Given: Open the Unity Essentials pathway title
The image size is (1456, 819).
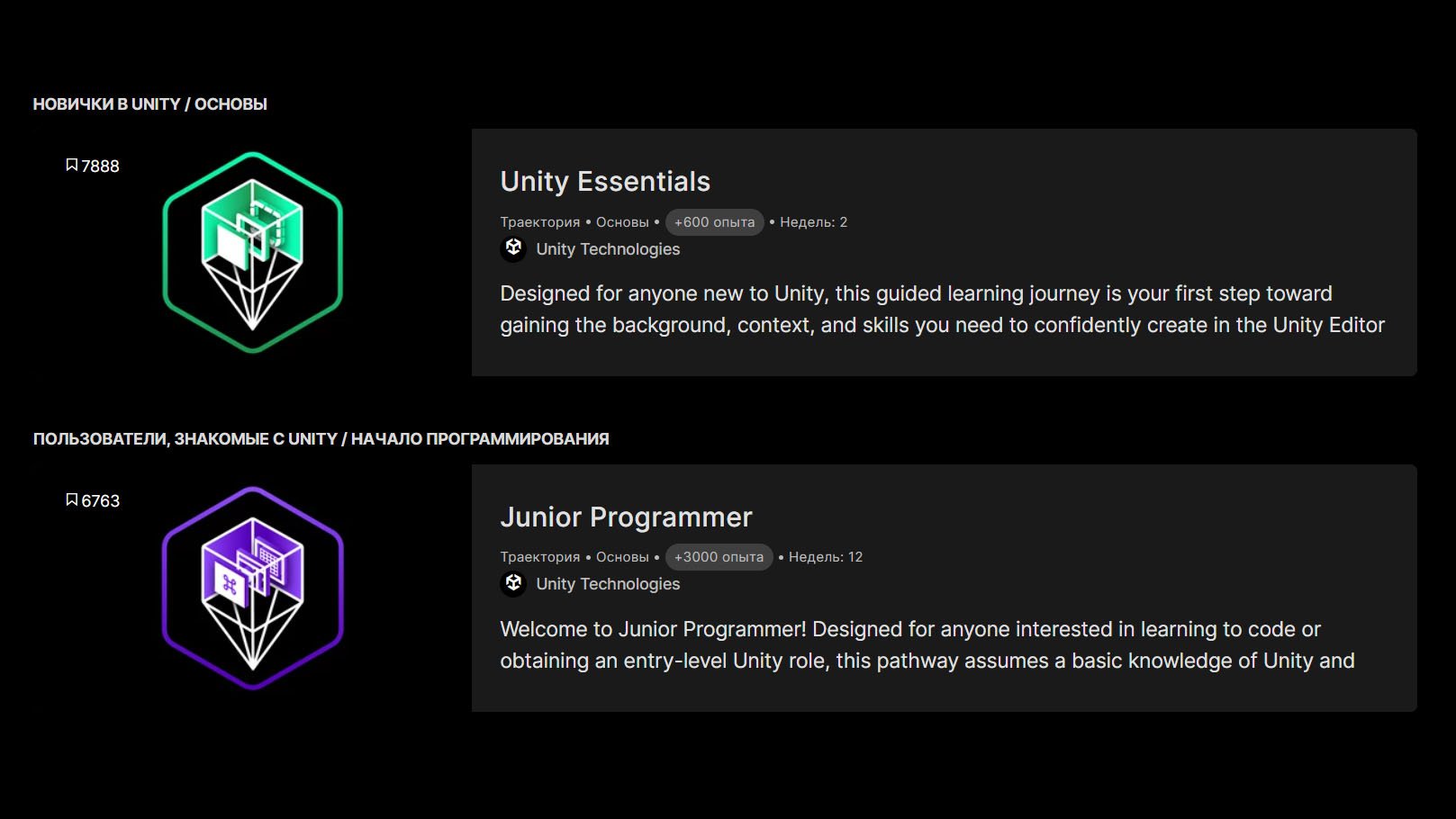Looking at the screenshot, I should click(605, 182).
